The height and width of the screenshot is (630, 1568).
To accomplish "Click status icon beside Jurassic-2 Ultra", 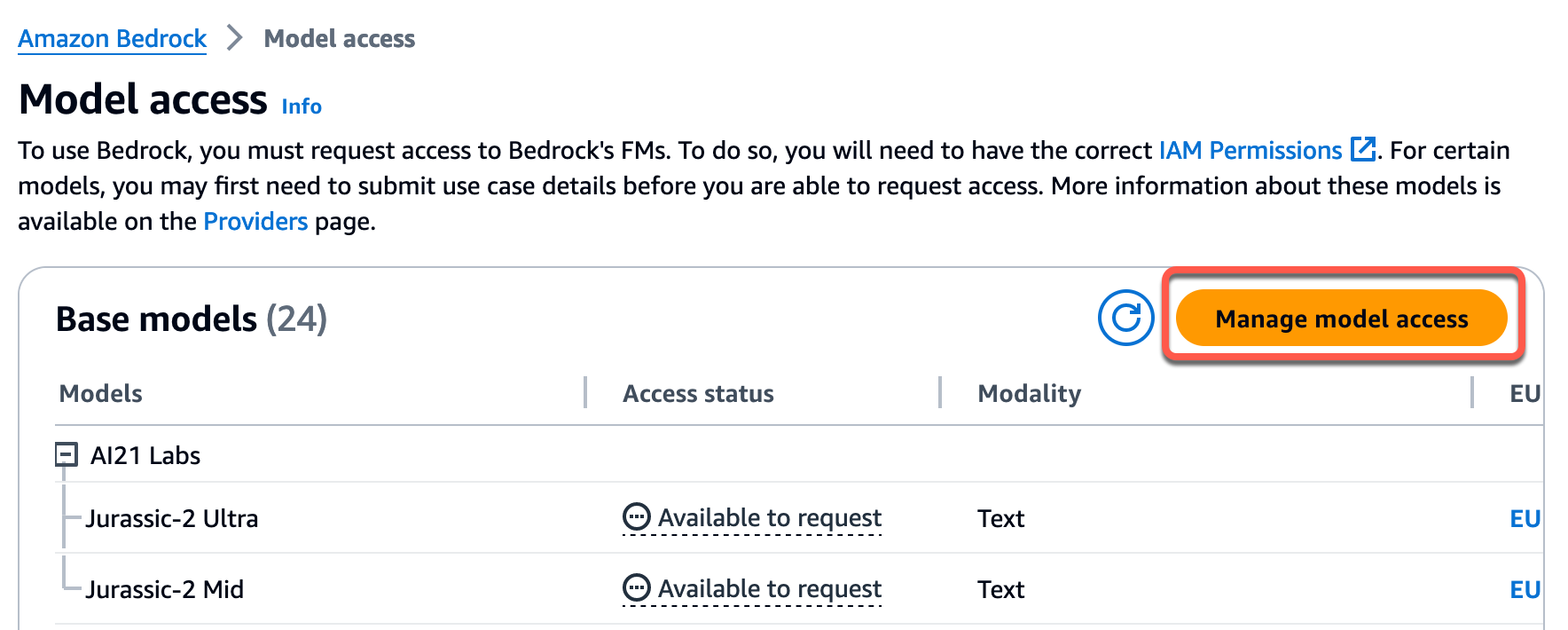I will click(x=637, y=516).
